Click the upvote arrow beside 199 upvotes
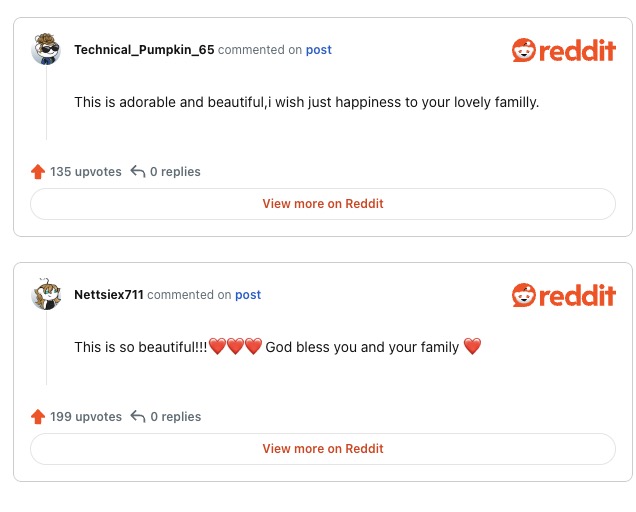Image resolution: width=636 pixels, height=512 pixels. coord(38,417)
